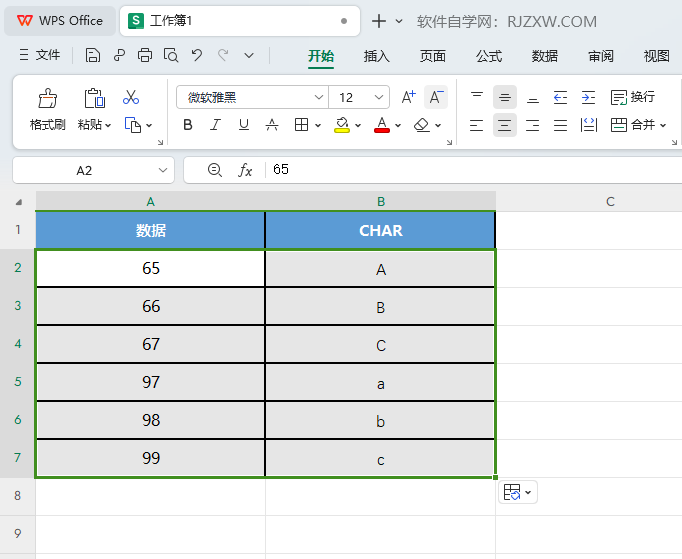The width and height of the screenshot is (682, 559).
Task: Increase font size with A+ icon
Action: (x=408, y=97)
